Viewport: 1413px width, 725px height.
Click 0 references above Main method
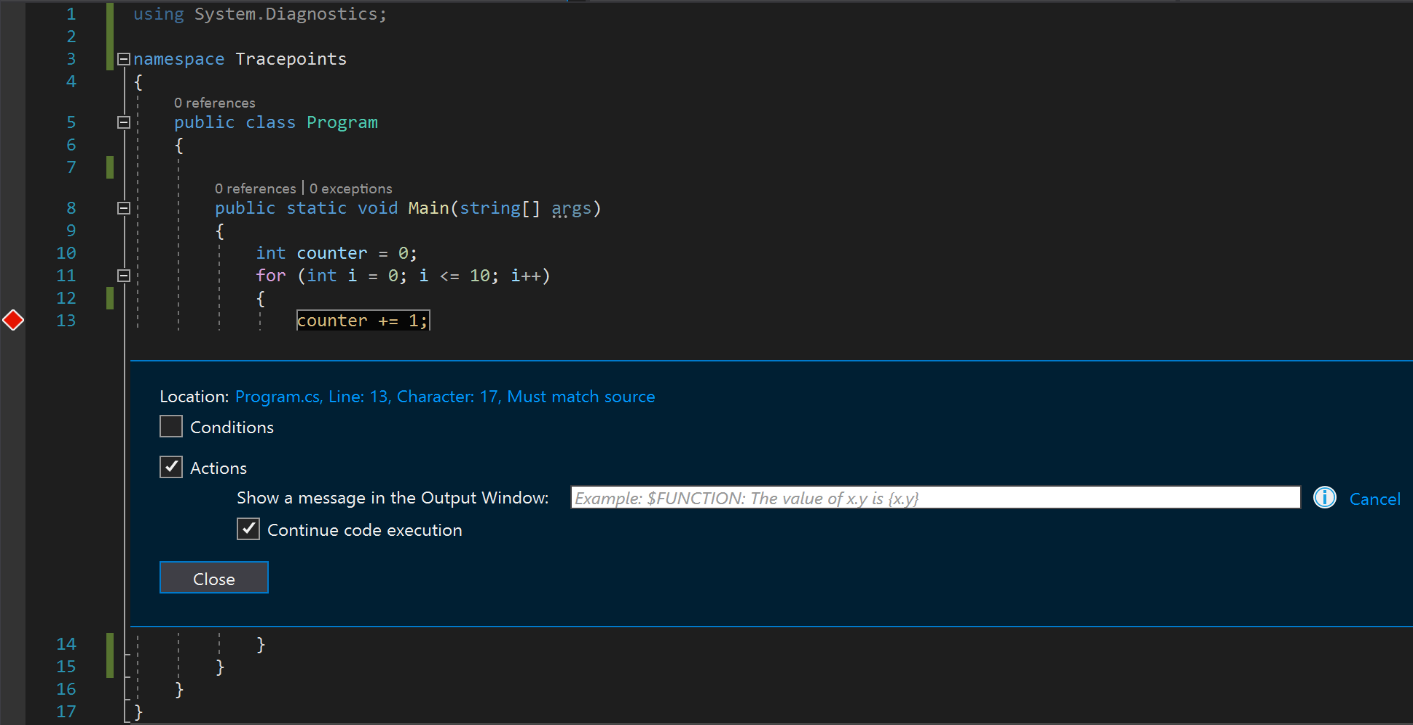pos(255,188)
